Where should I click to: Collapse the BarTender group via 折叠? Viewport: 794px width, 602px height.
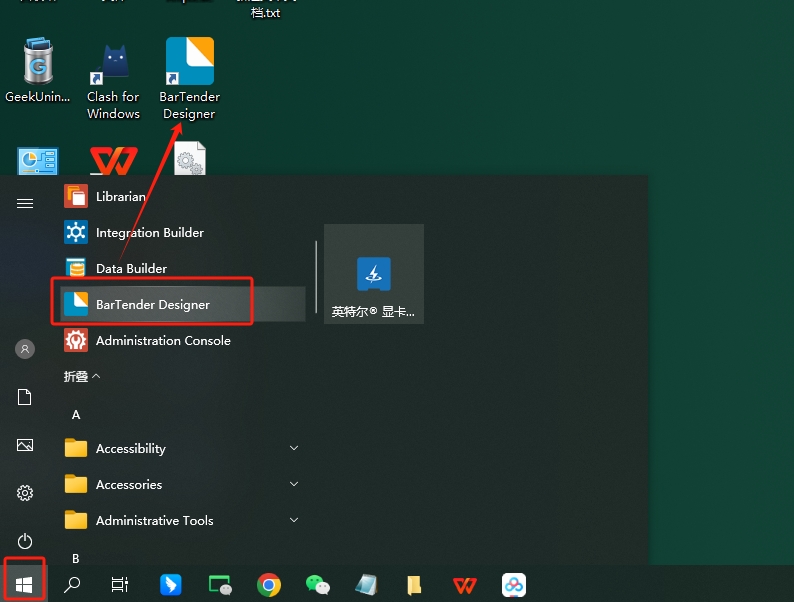(x=82, y=376)
